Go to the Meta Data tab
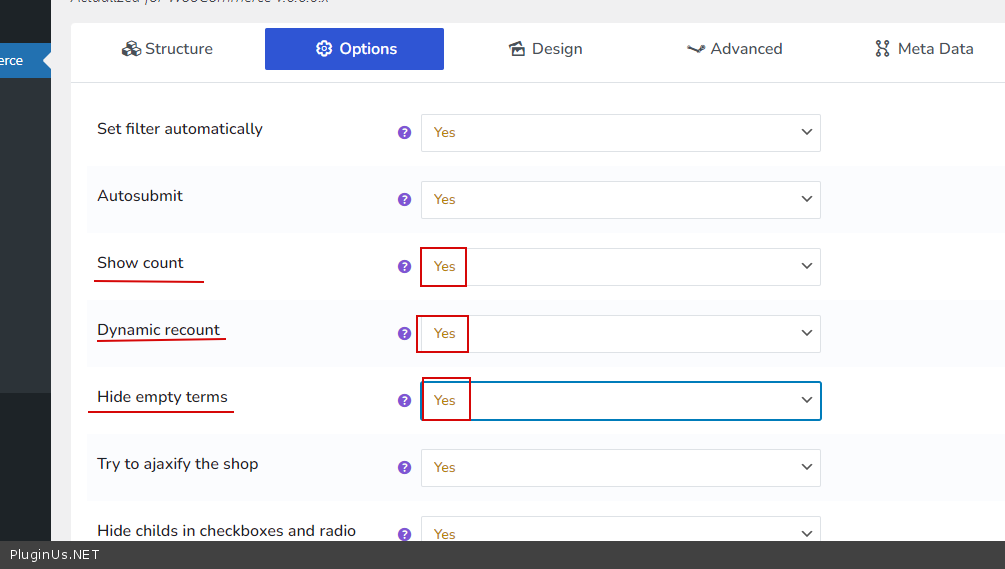Image resolution: width=1005 pixels, height=569 pixels. (923, 49)
